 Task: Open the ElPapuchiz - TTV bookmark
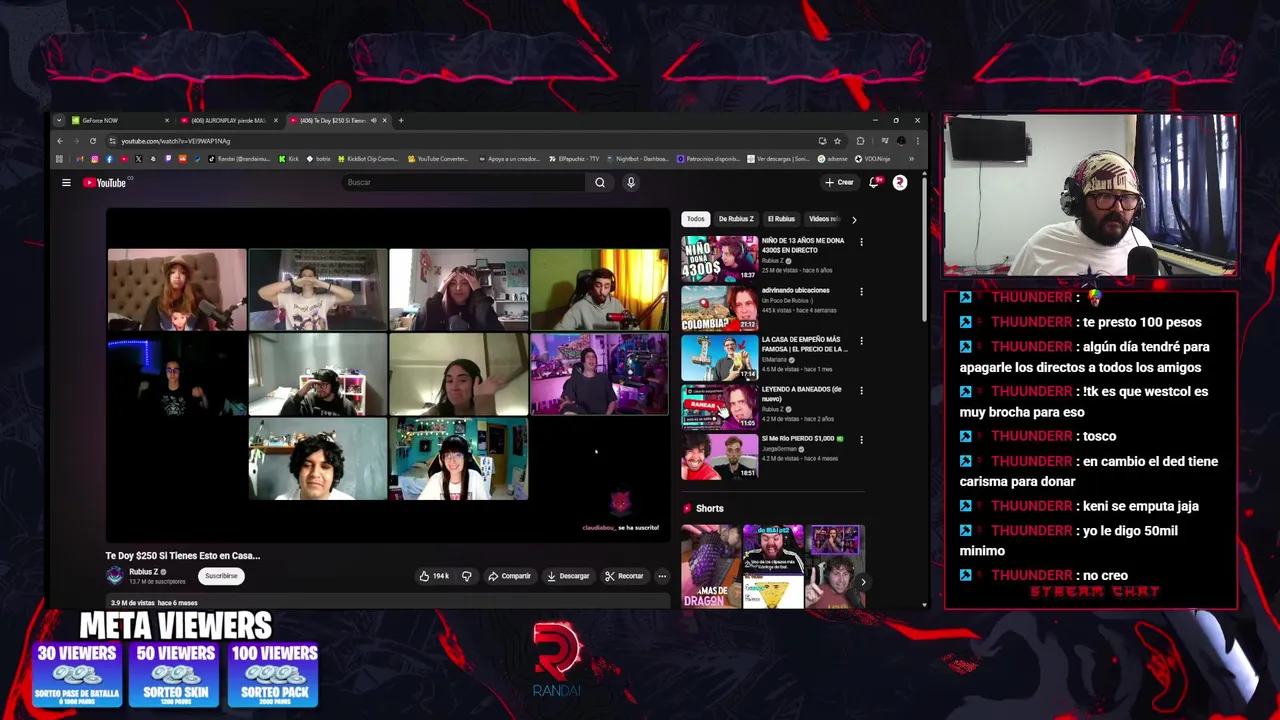574,159
